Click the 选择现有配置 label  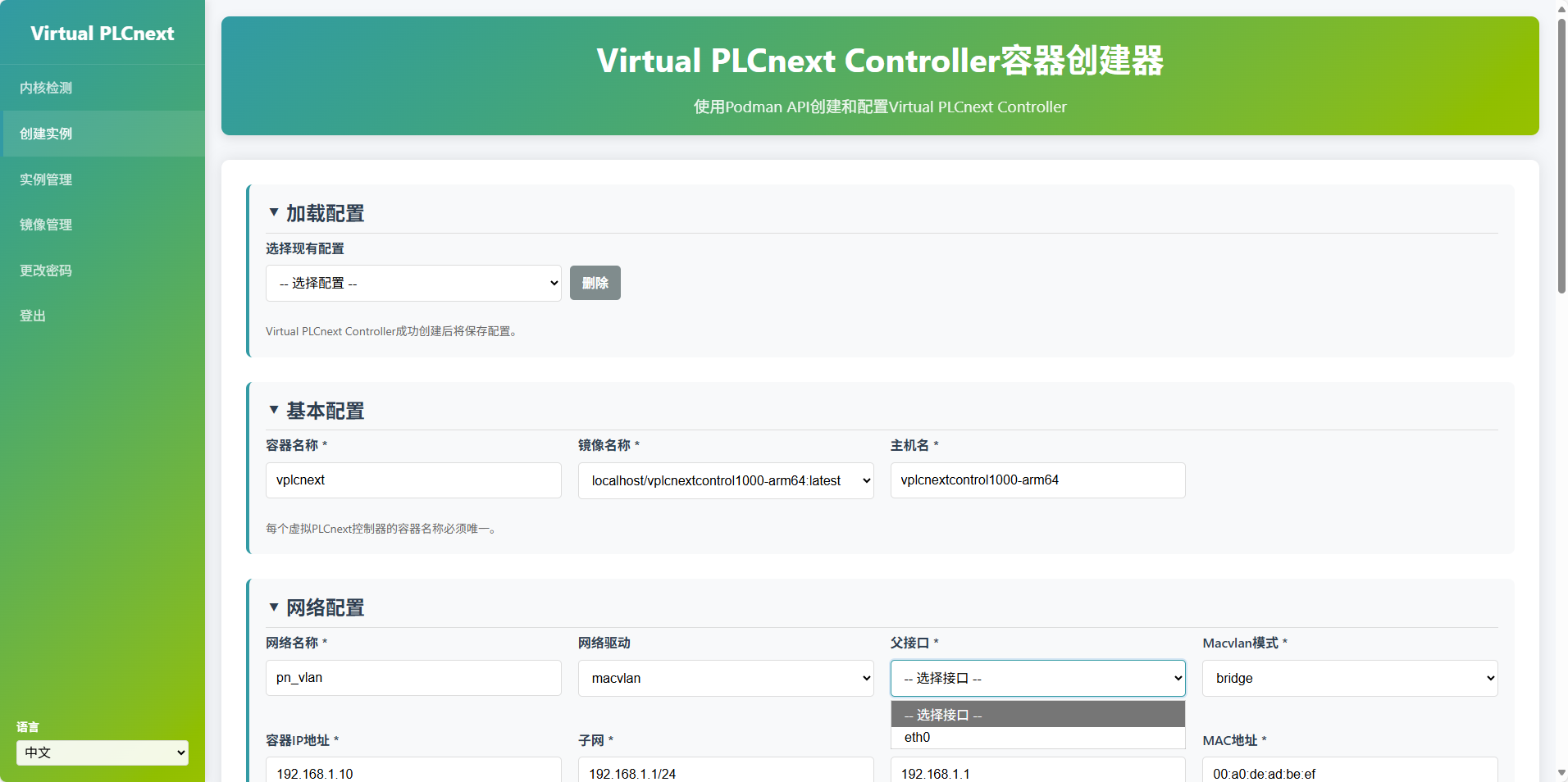[x=305, y=248]
